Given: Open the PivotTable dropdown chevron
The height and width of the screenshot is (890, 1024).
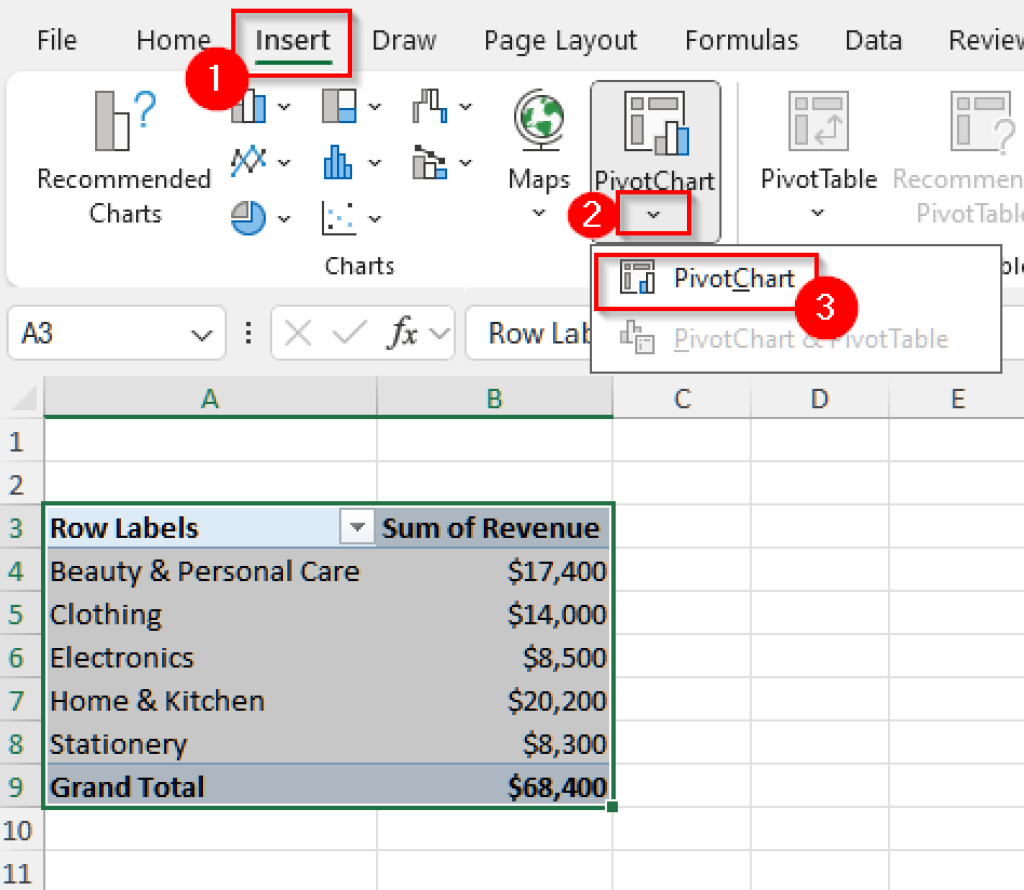Looking at the screenshot, I should 818,212.
